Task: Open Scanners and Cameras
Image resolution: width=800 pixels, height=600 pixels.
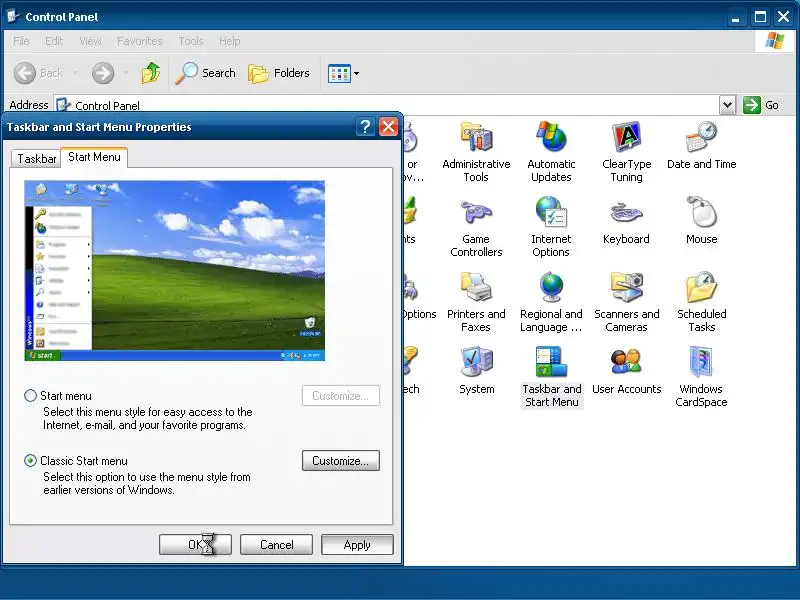Action: click(x=626, y=302)
